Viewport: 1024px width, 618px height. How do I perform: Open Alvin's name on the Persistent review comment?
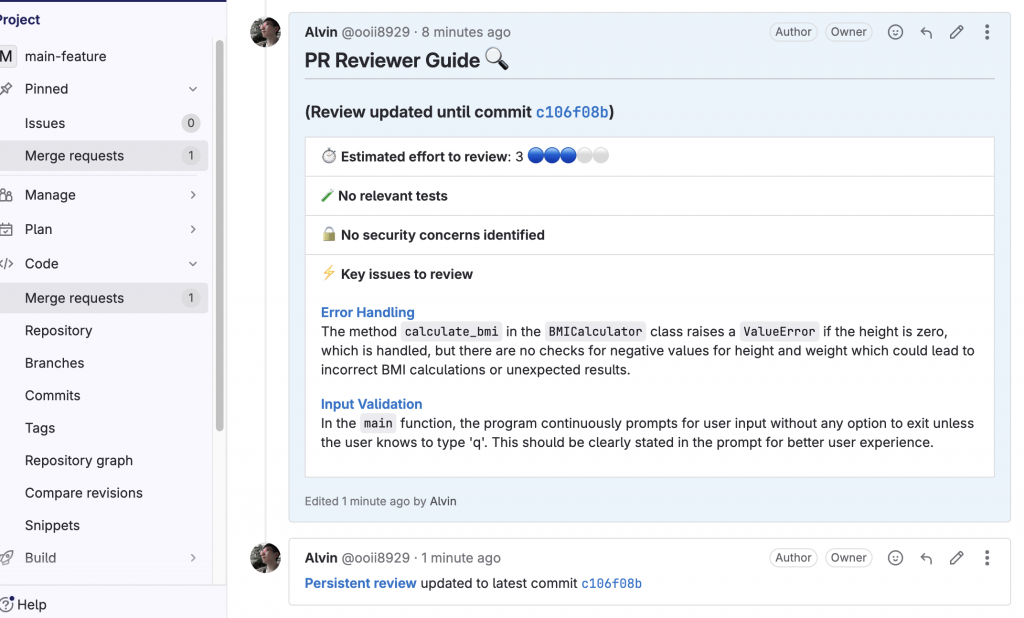click(x=321, y=558)
